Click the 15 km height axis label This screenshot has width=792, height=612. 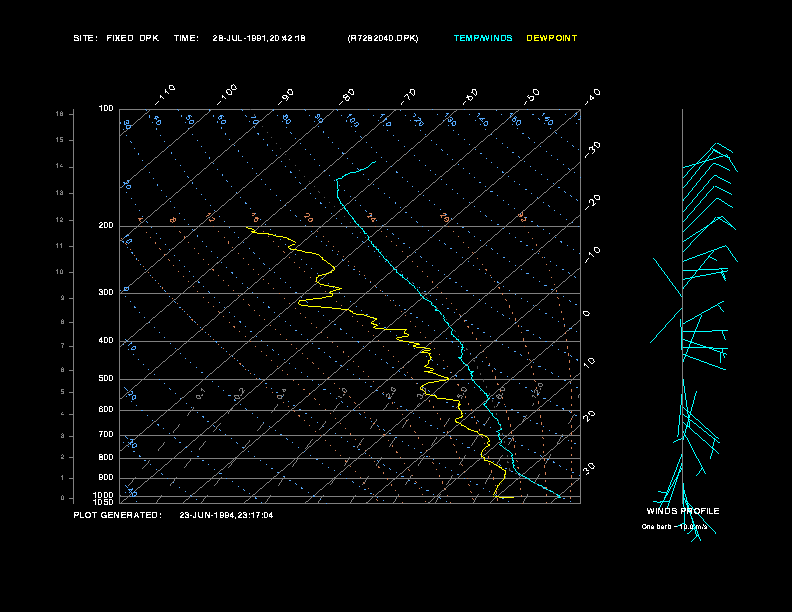pyautogui.click(x=60, y=140)
